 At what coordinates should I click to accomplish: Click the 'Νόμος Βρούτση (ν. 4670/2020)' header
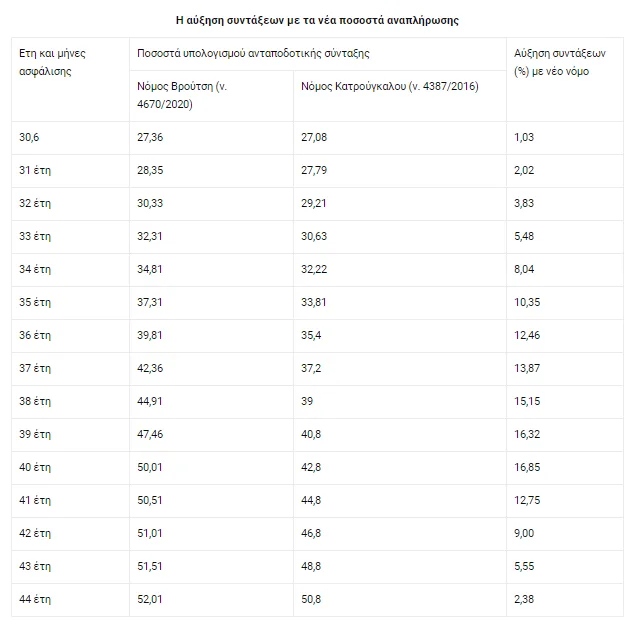182,95
